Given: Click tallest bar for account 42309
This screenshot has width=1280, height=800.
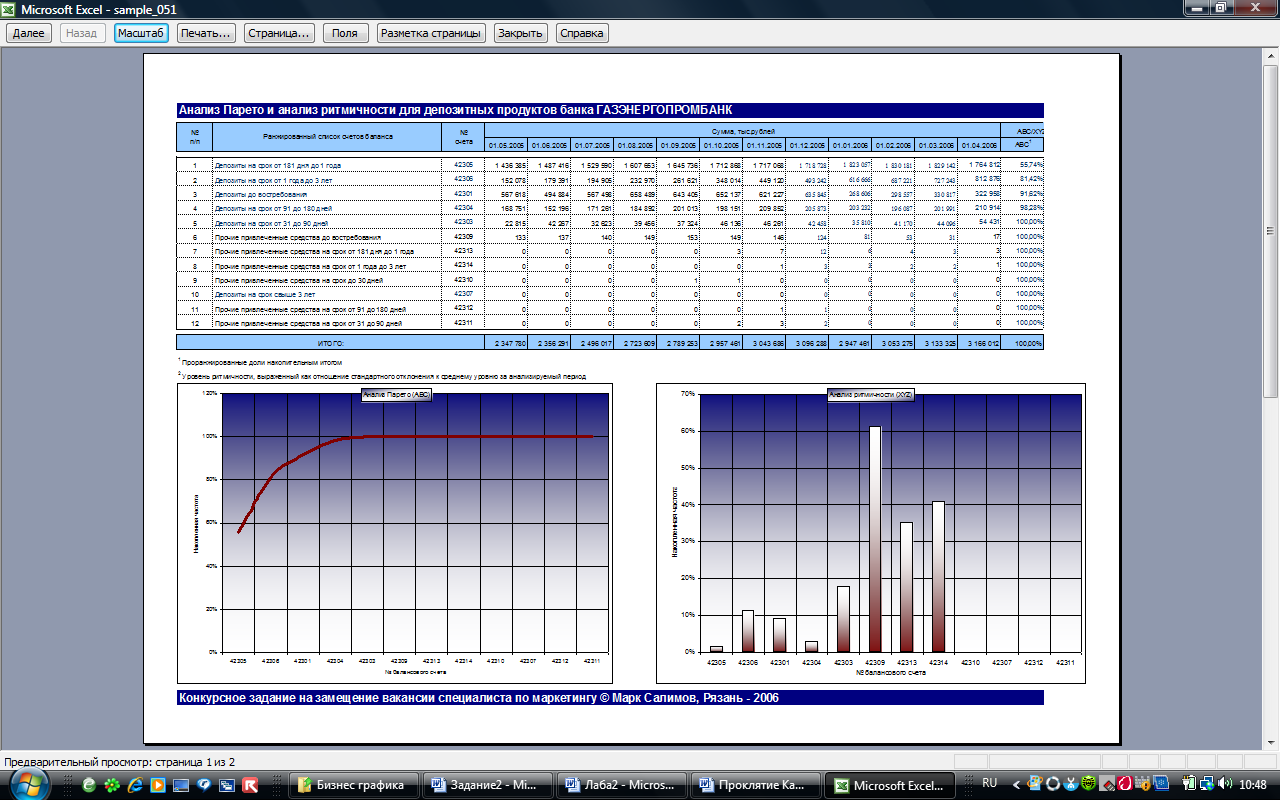Looking at the screenshot, I should click(875, 539).
